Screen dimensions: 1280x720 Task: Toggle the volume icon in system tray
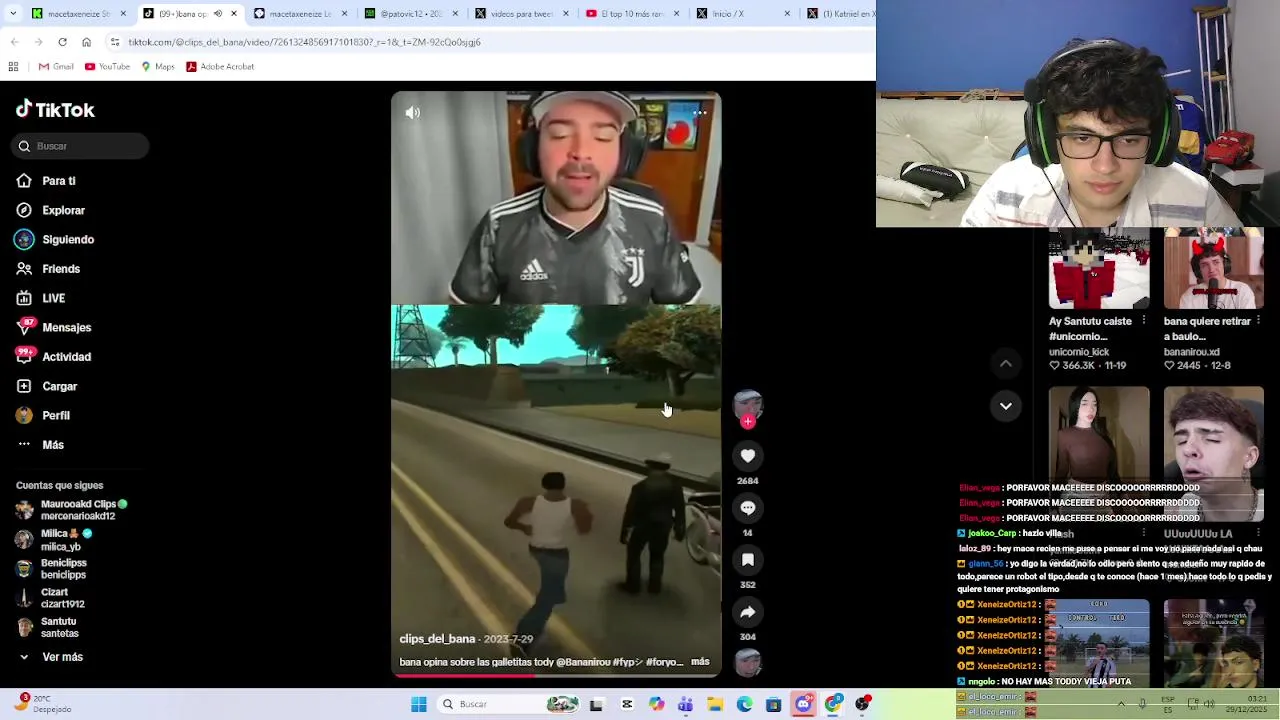tap(1208, 704)
